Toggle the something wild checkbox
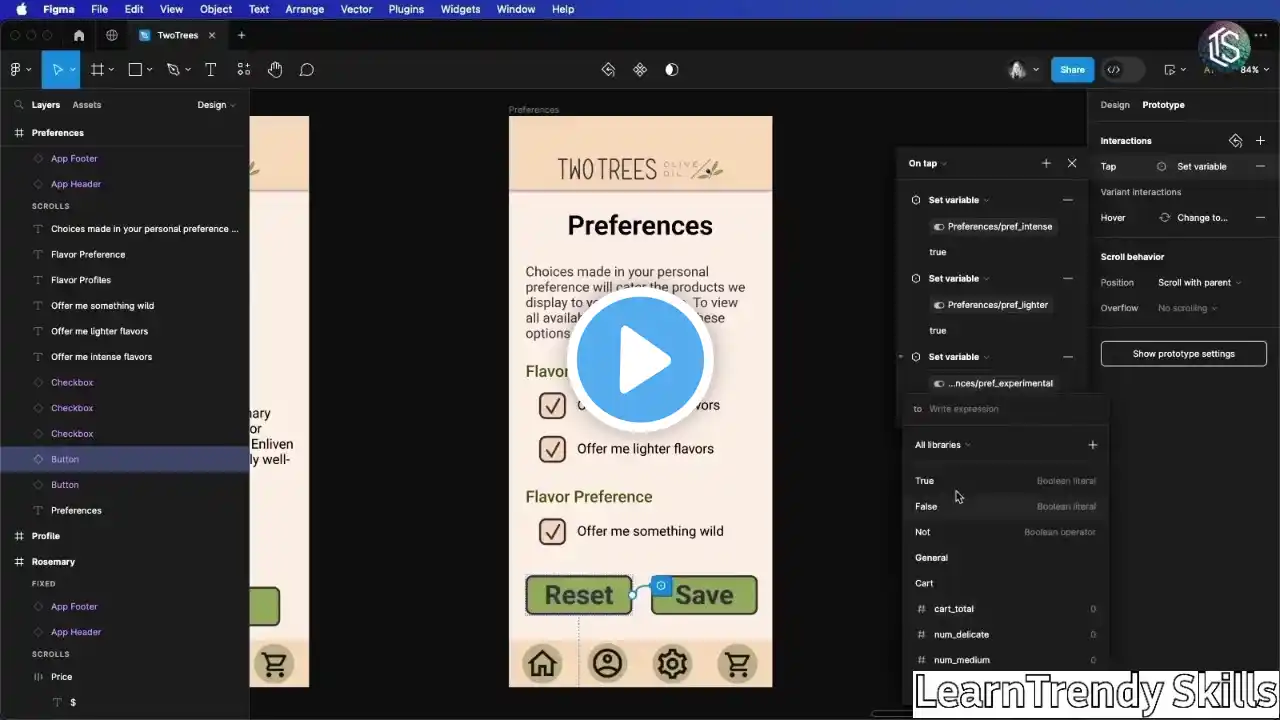Image resolution: width=1280 pixels, height=720 pixels. [x=552, y=531]
